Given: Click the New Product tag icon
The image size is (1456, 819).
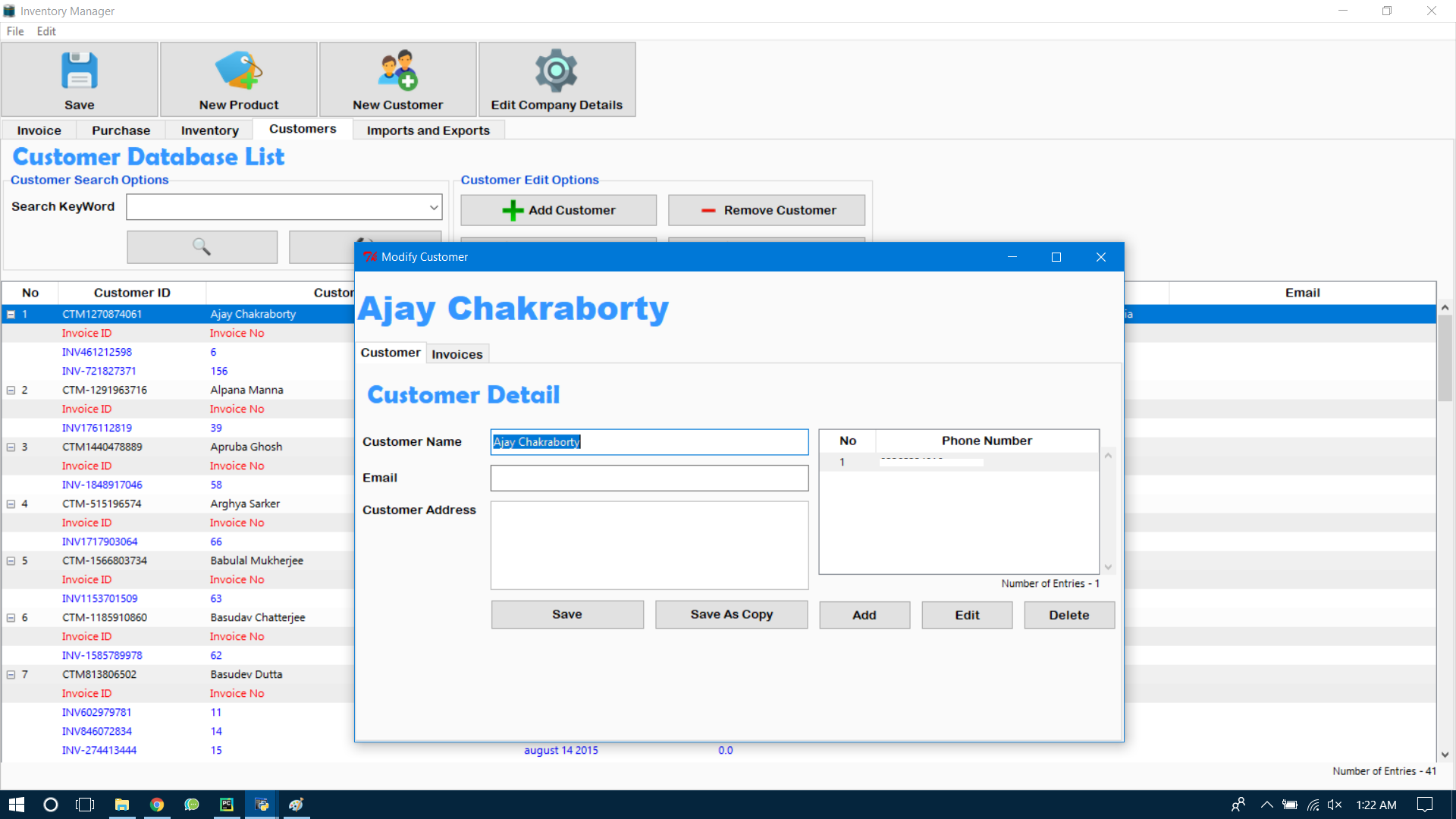Looking at the screenshot, I should (238, 71).
